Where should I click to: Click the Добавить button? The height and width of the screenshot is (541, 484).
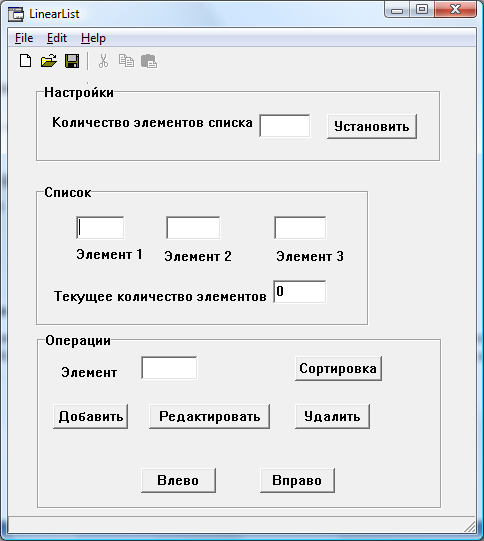(91, 416)
